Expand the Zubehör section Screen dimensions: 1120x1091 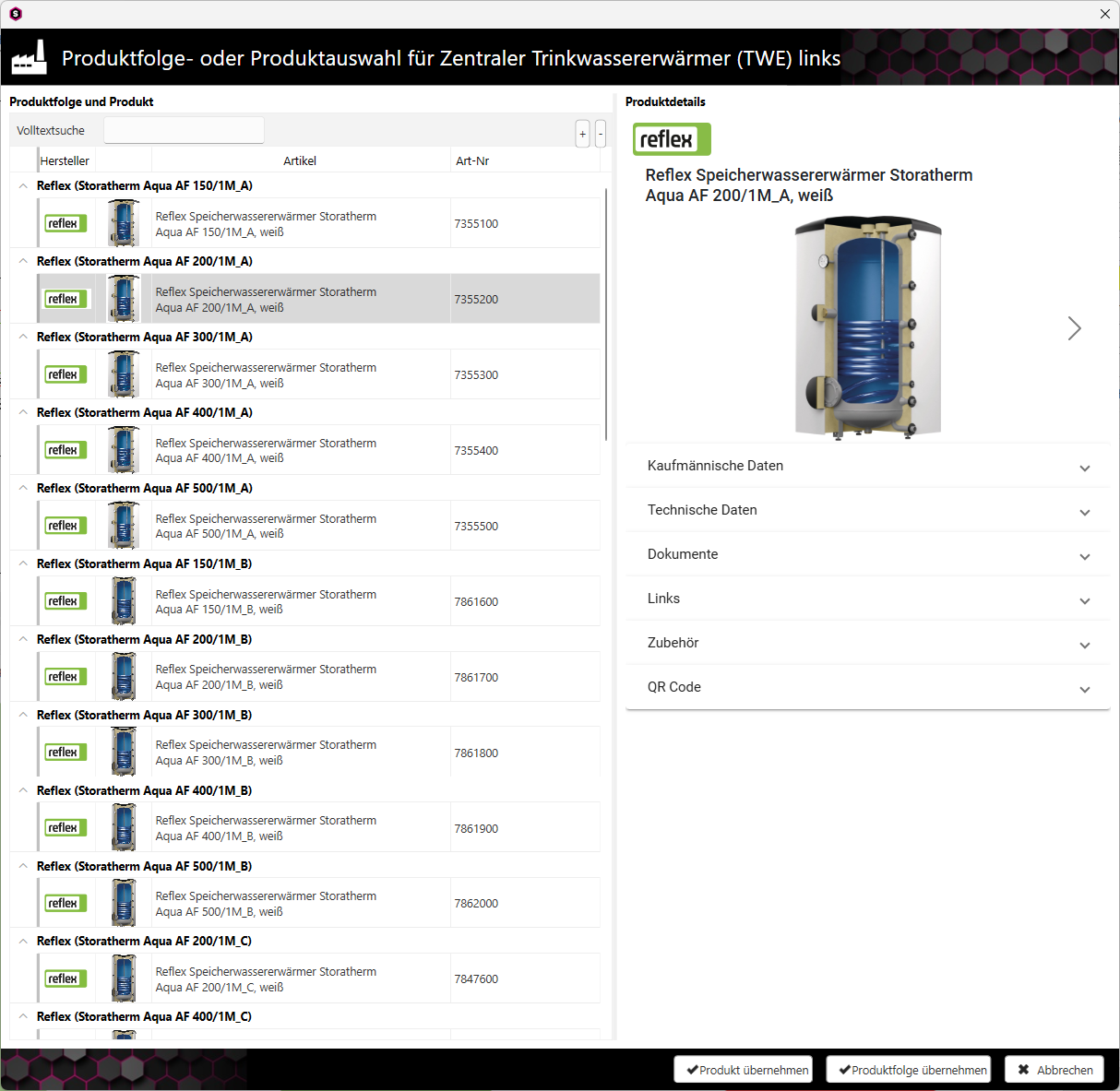coord(868,643)
